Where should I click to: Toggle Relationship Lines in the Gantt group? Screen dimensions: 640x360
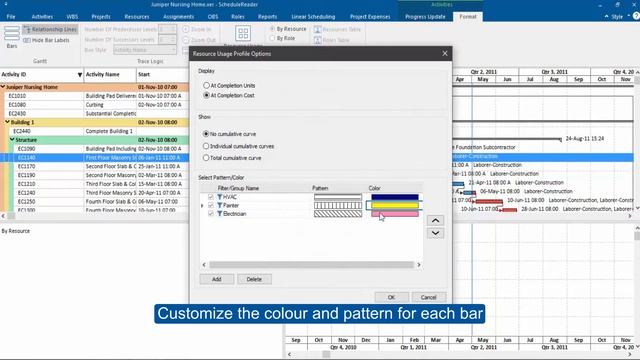click(x=50, y=29)
